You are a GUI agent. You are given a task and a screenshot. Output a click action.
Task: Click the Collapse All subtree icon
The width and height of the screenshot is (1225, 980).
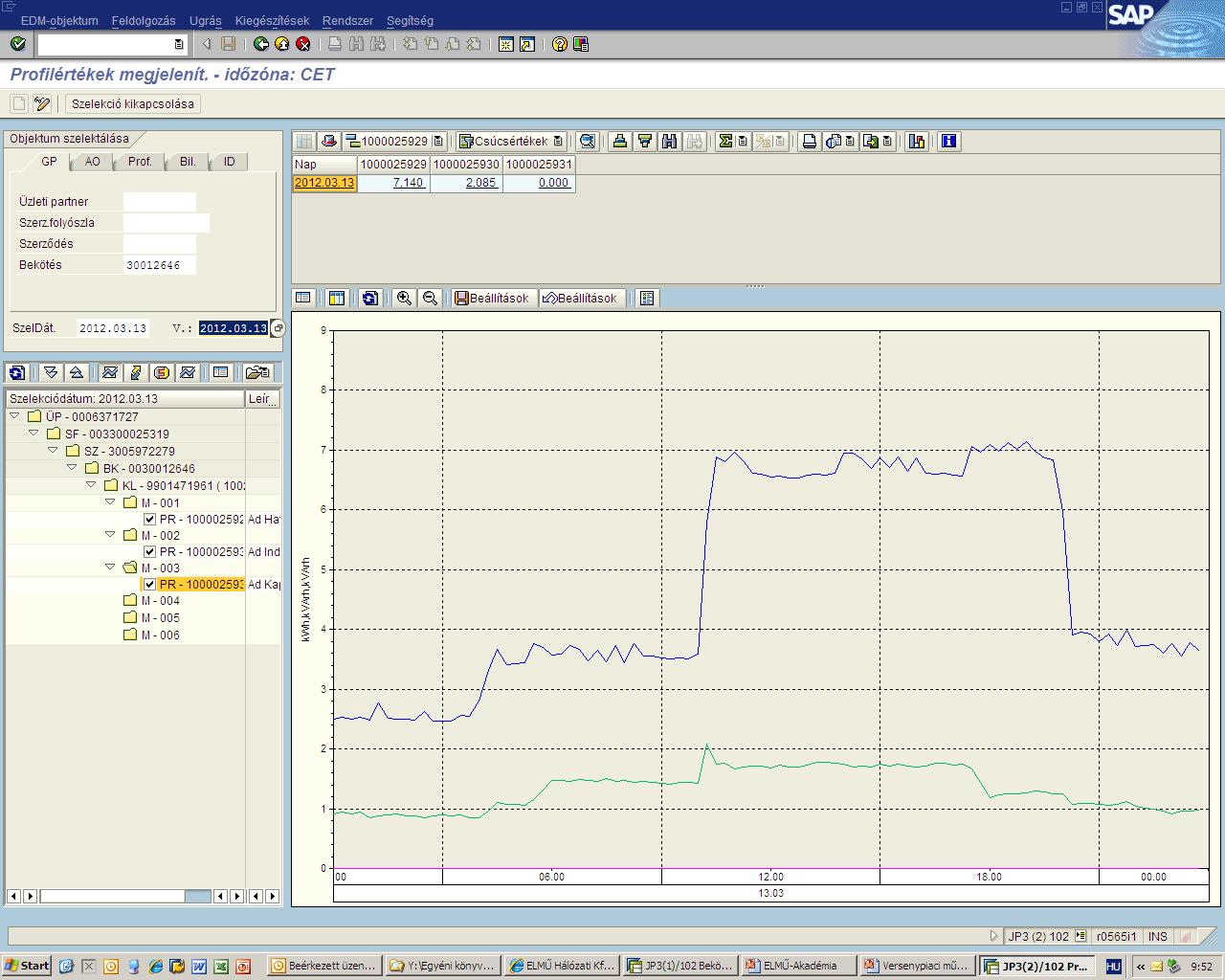[77, 372]
